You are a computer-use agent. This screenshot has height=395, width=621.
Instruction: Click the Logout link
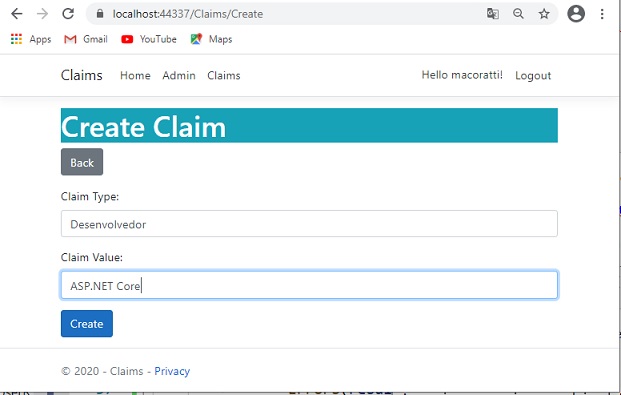(533, 75)
